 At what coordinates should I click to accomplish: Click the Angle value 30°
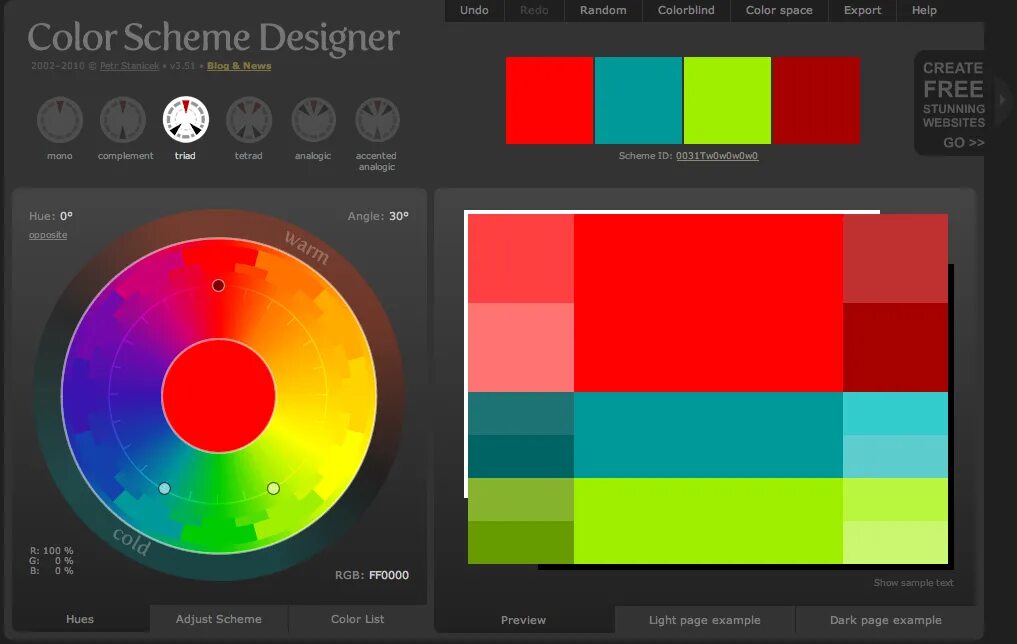coord(398,216)
